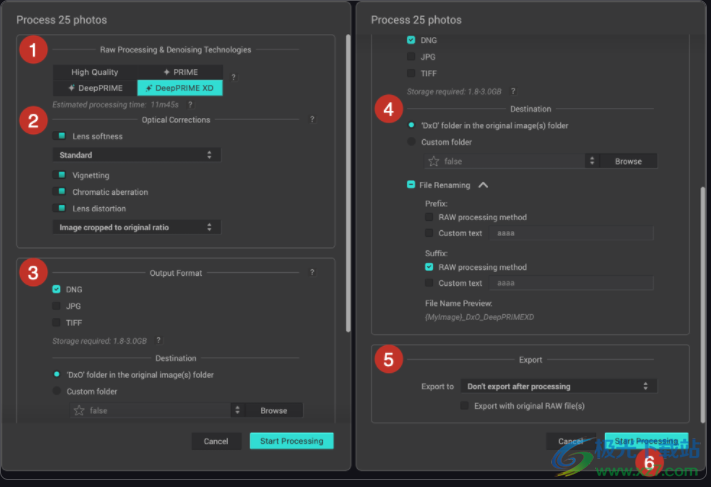
Task: Open the Output Format help icon
Action: [312, 272]
